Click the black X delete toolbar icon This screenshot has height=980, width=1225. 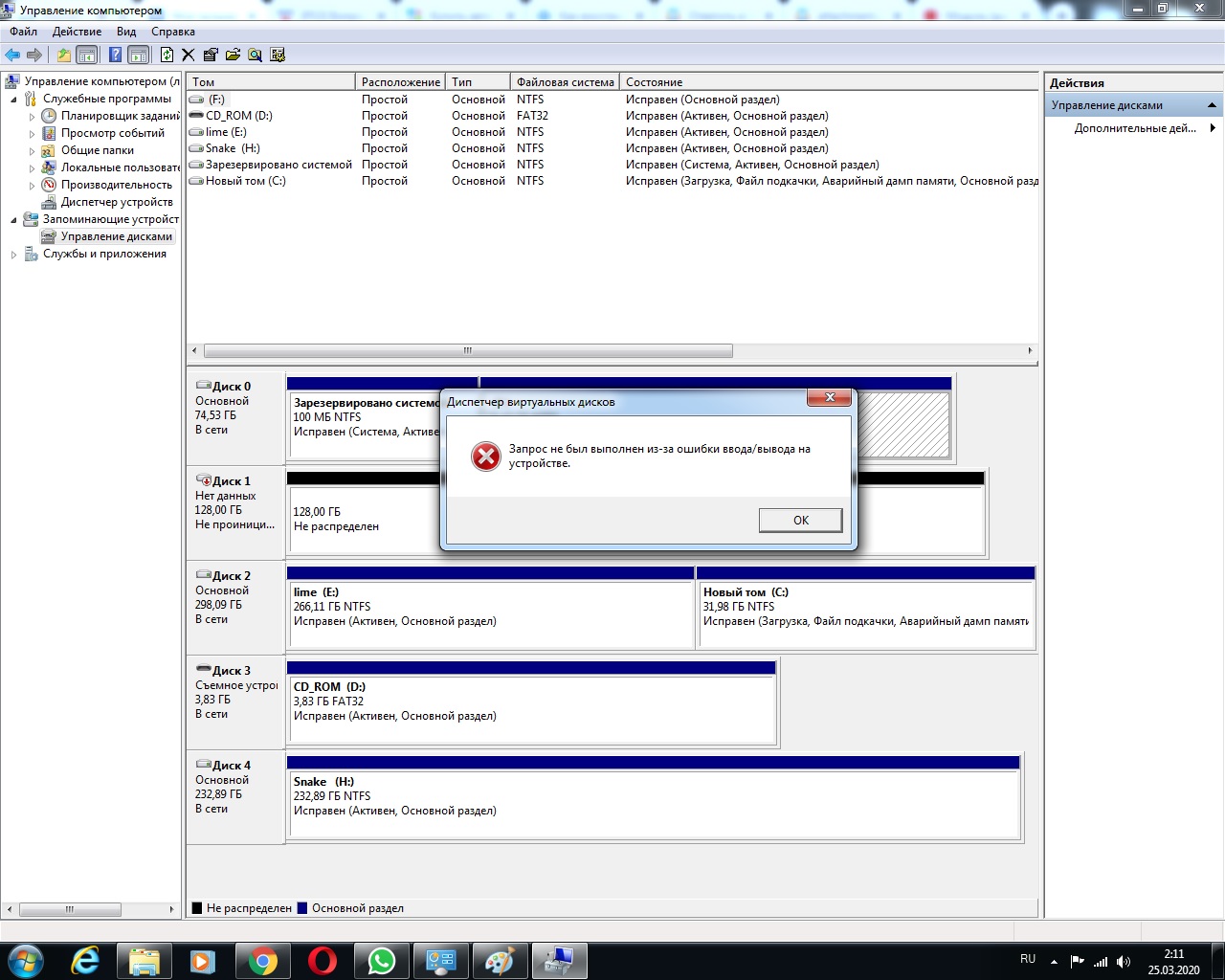[x=189, y=55]
